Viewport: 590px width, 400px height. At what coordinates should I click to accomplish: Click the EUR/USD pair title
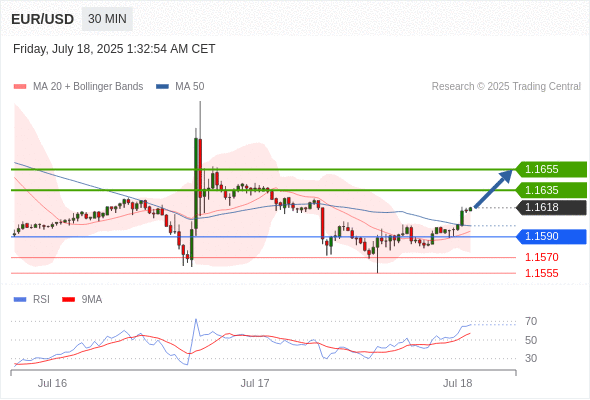43,19
